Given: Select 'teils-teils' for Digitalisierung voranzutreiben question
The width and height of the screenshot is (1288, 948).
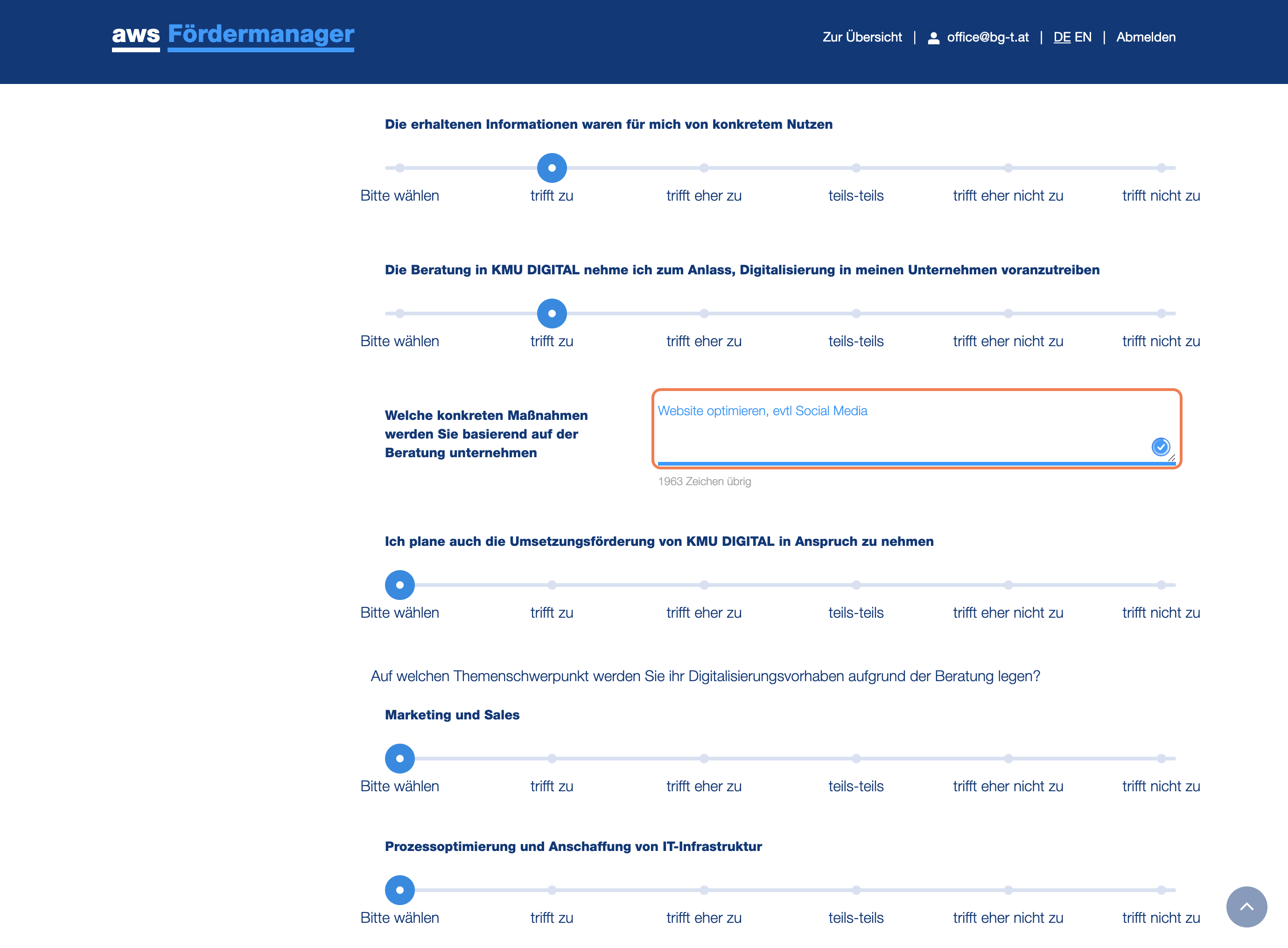Looking at the screenshot, I should [x=856, y=314].
